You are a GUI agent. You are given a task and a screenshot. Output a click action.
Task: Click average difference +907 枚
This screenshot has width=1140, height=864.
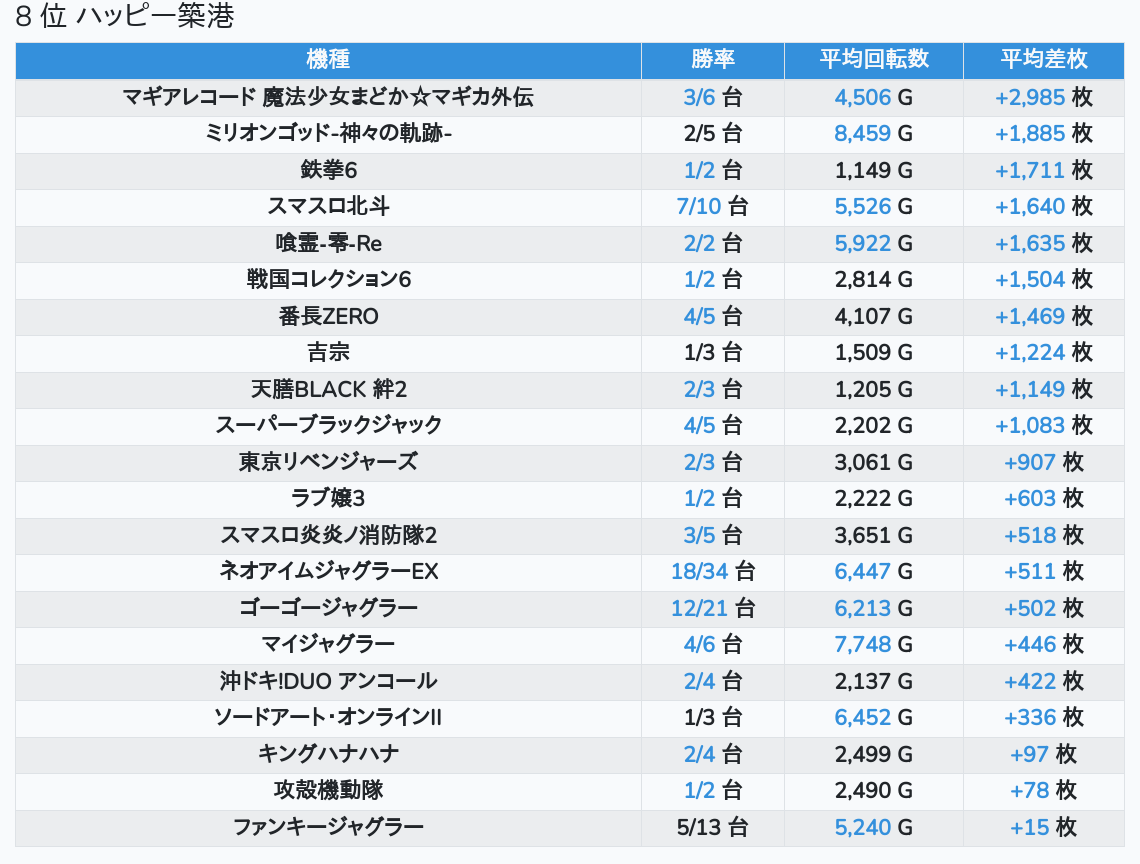point(1043,462)
